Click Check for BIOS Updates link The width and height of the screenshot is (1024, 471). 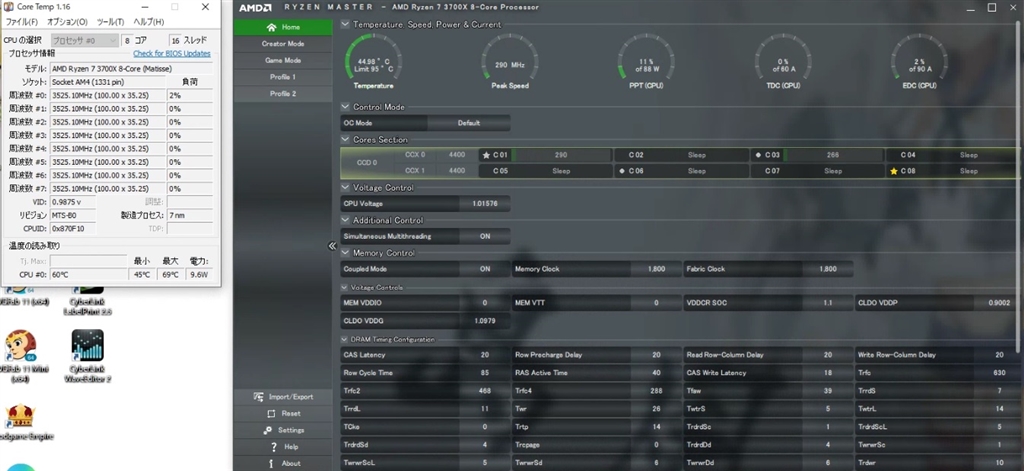coord(172,54)
